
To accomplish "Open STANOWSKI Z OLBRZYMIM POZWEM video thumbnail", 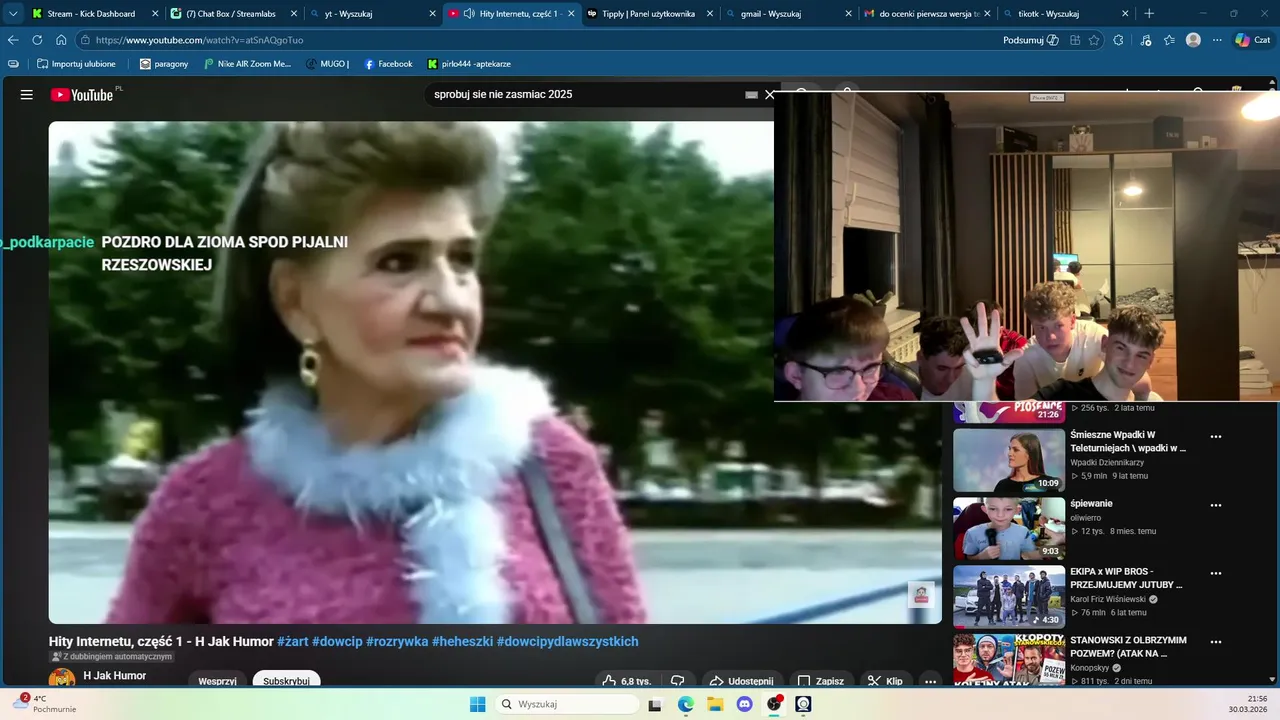I will click(x=1009, y=660).
